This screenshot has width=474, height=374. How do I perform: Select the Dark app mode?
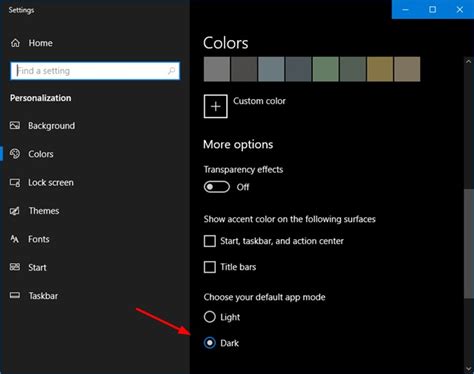(x=210, y=343)
